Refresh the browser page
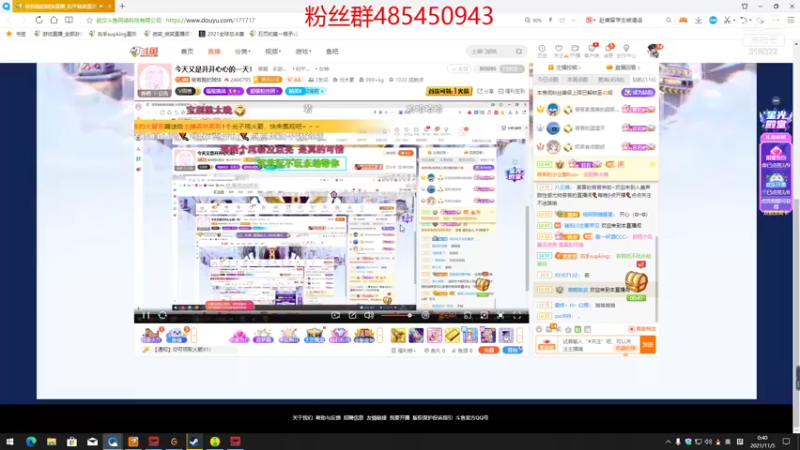This screenshot has width=800, height=450. tap(39, 20)
